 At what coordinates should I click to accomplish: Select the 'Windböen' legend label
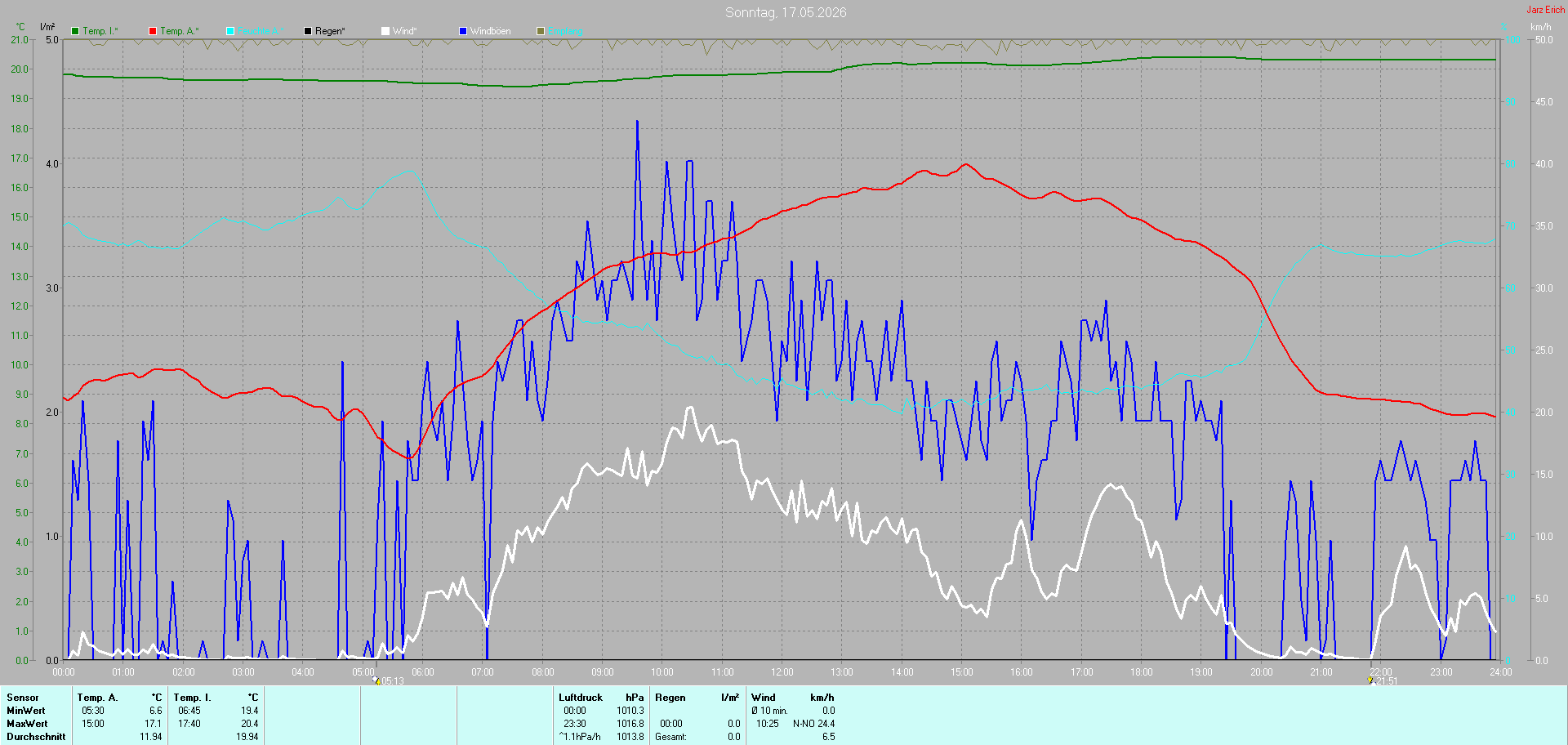coord(490,31)
